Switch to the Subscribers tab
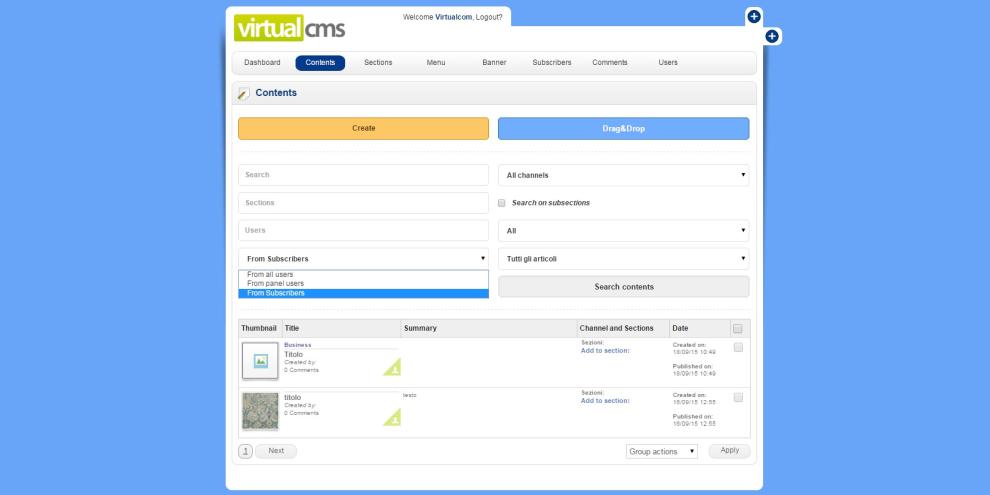The image size is (990, 495). click(x=552, y=63)
